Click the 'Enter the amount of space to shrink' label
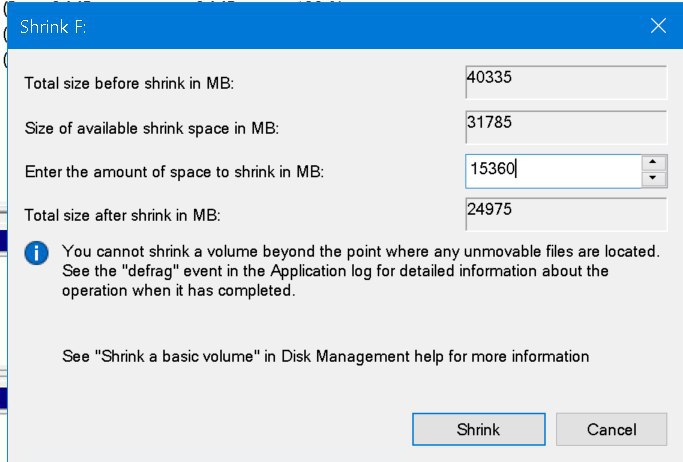Image resolution: width=683 pixels, height=462 pixels. pyautogui.click(x=174, y=172)
